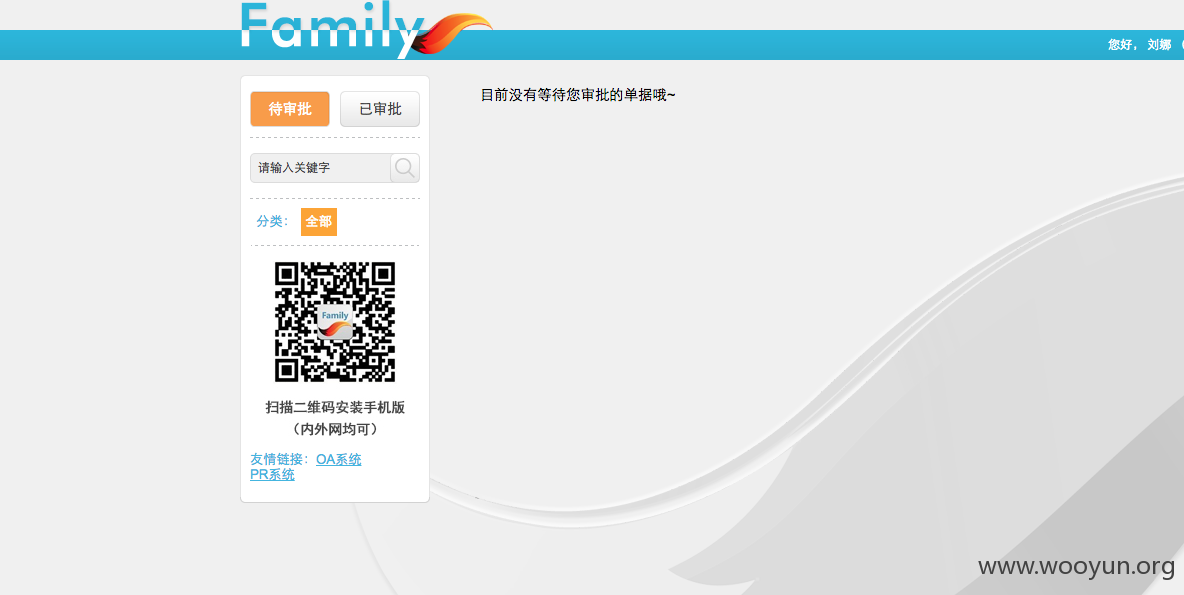The image size is (1184, 595).
Task: Click the 友情链接: label
Action: tap(282, 459)
